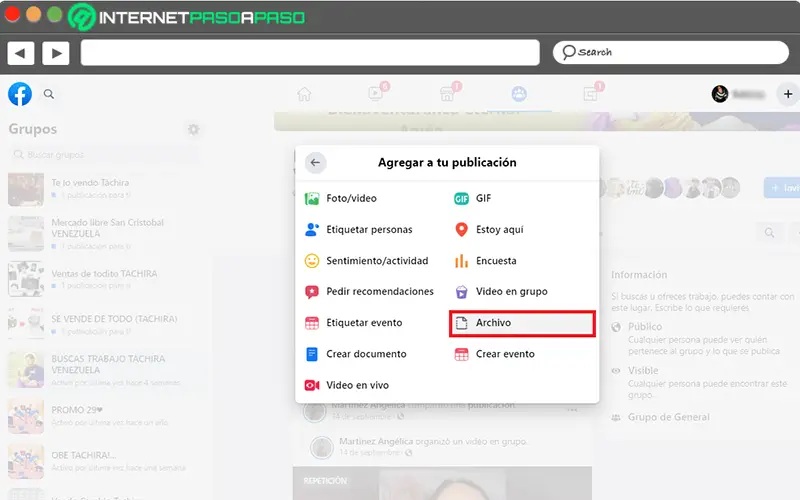
Task: Click the Te lo vendo Táchira thumbnail
Action: [x=26, y=189]
